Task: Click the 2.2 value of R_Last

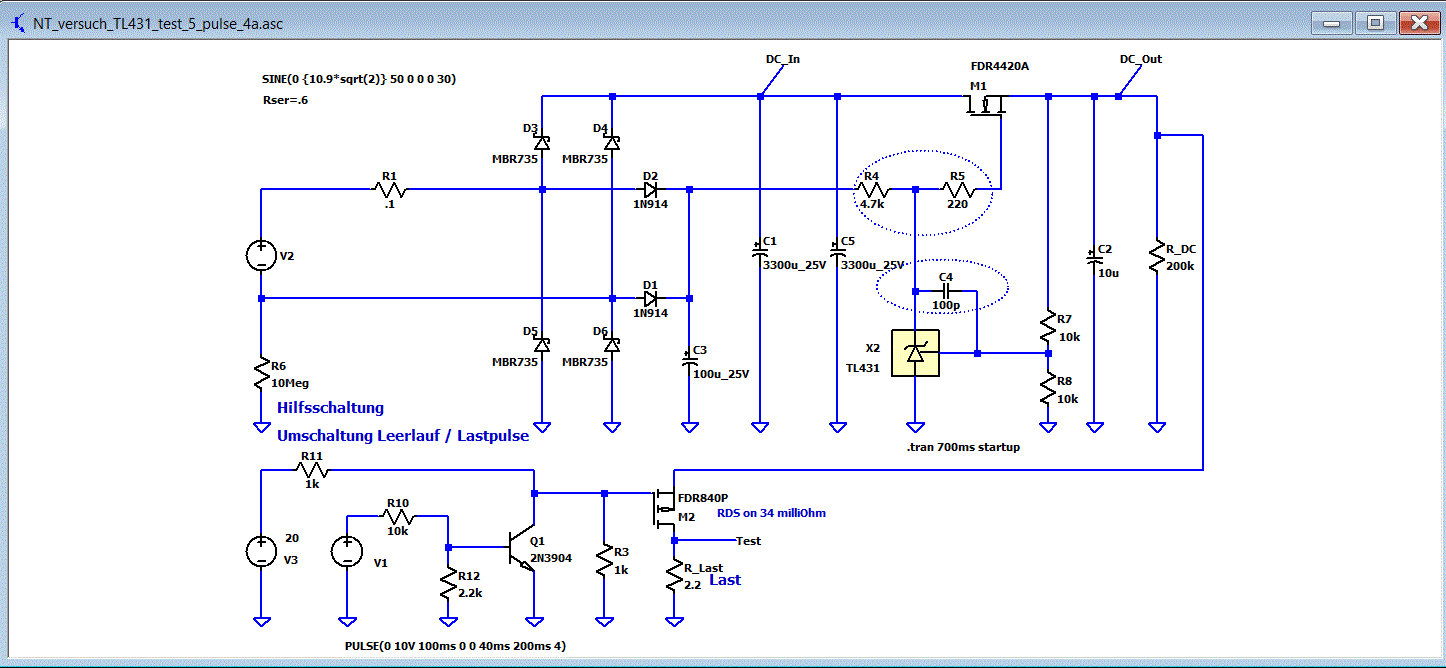Action: coord(691,584)
